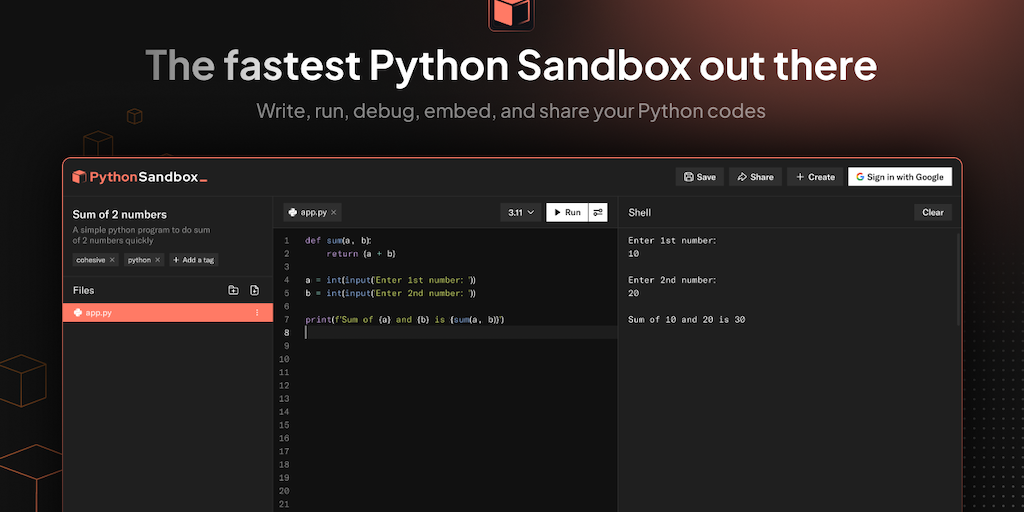This screenshot has height=512, width=1024.
Task: Click the new folder icon in Files
Action: point(233,290)
